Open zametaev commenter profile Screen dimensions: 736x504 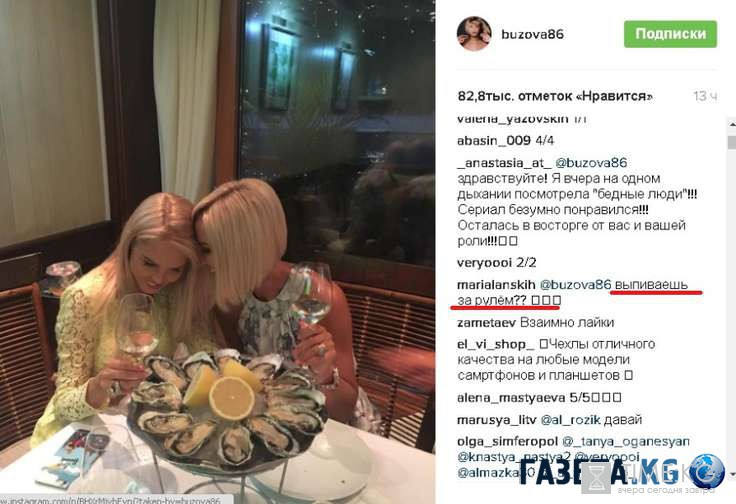pos(487,322)
